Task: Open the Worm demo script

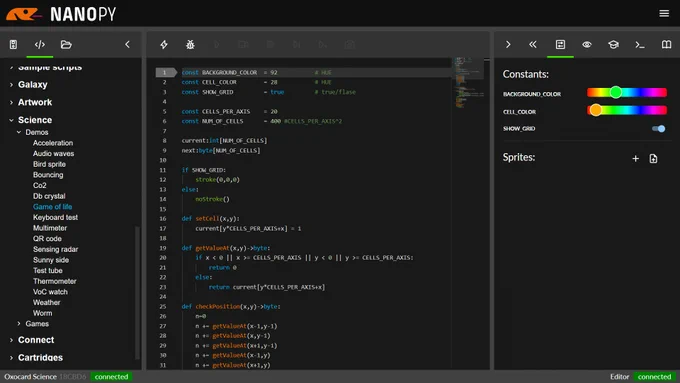Action: point(42,313)
